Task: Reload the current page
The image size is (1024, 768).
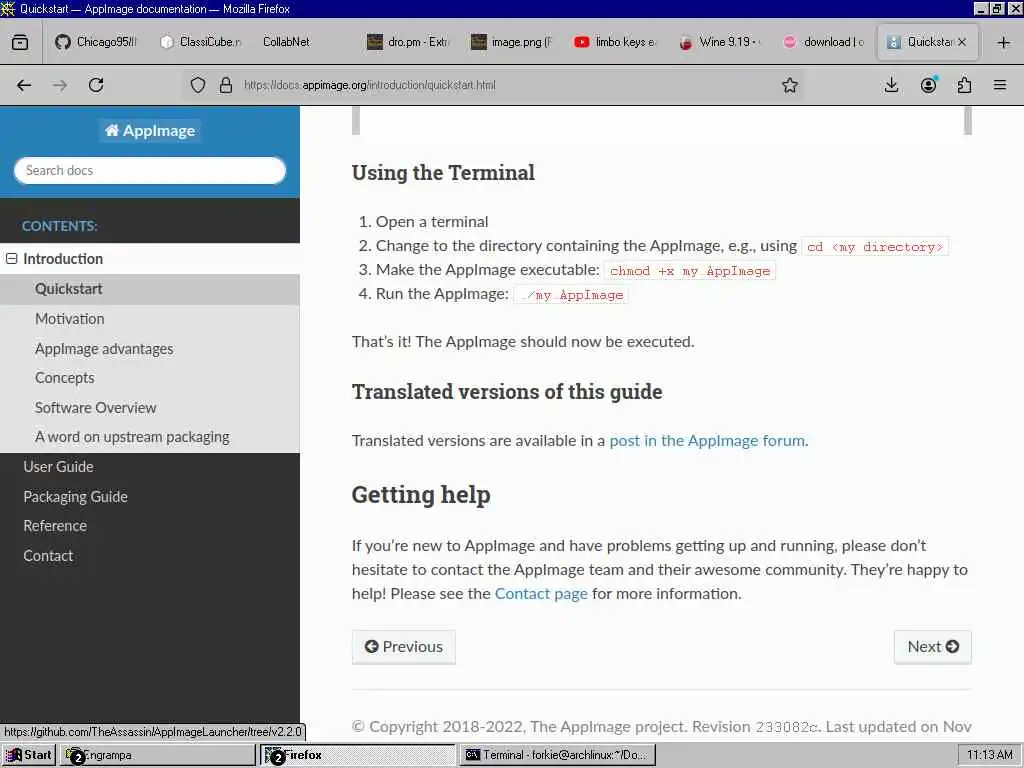Action: point(96,85)
